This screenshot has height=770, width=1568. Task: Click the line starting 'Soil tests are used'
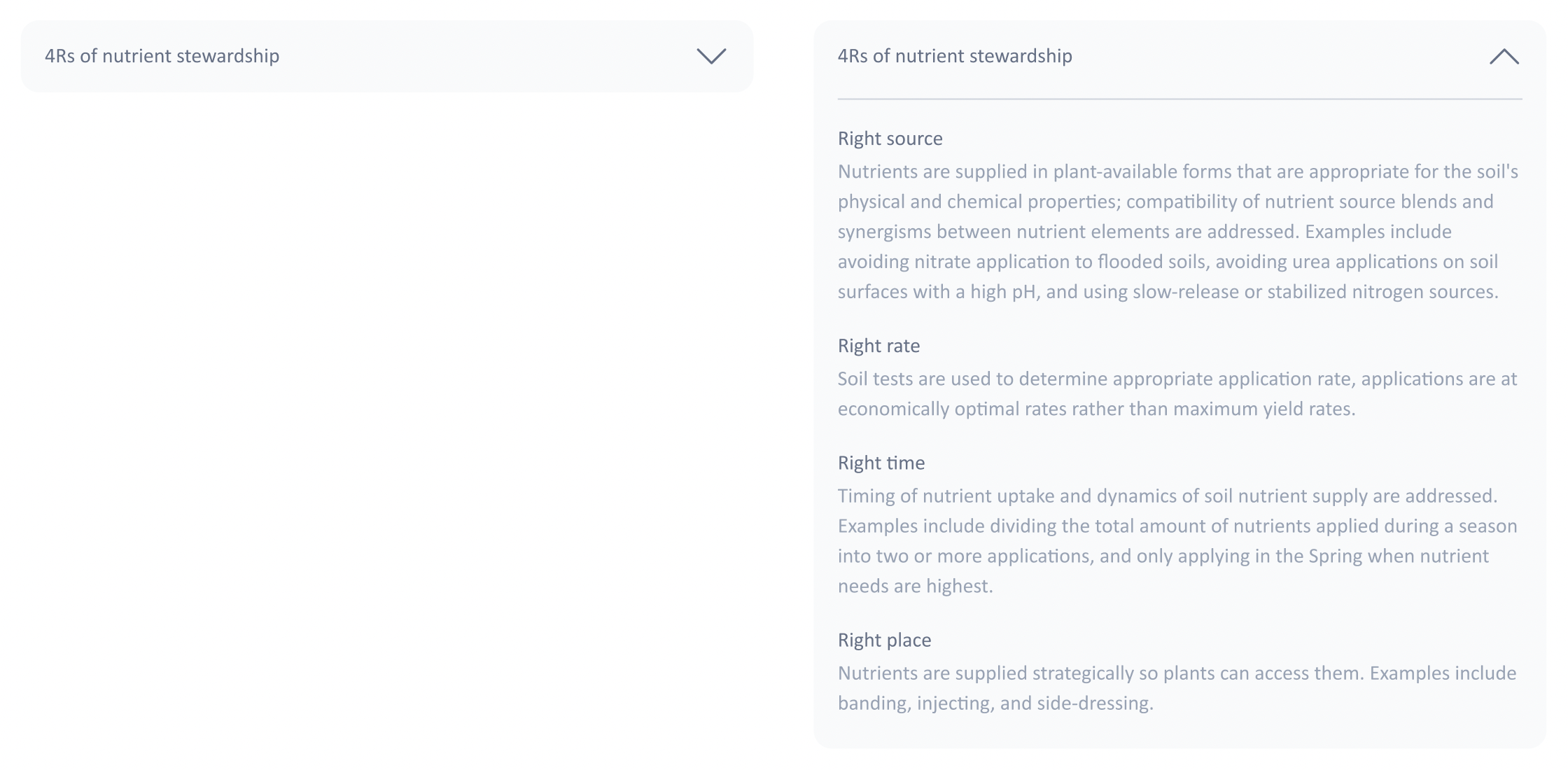tap(1177, 379)
